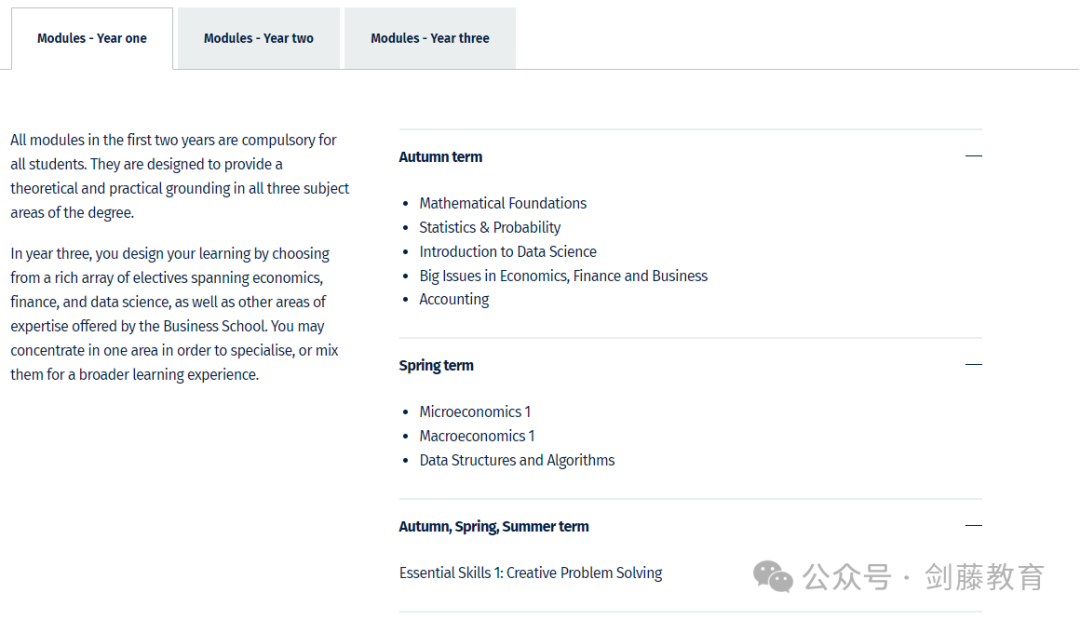
Task: Click Statistics & Probability module
Action: point(490,227)
